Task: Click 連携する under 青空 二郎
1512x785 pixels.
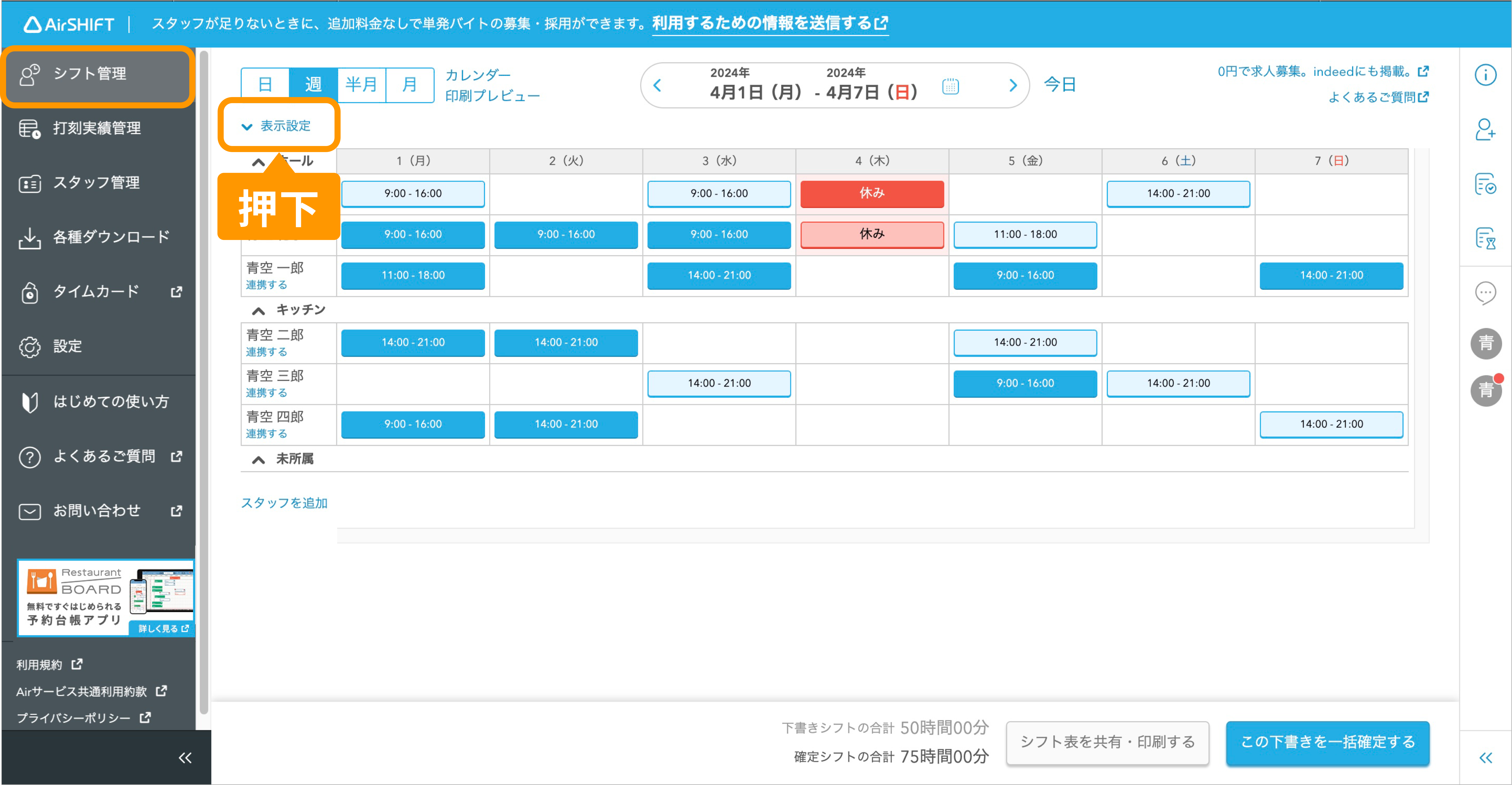Action: (x=267, y=352)
